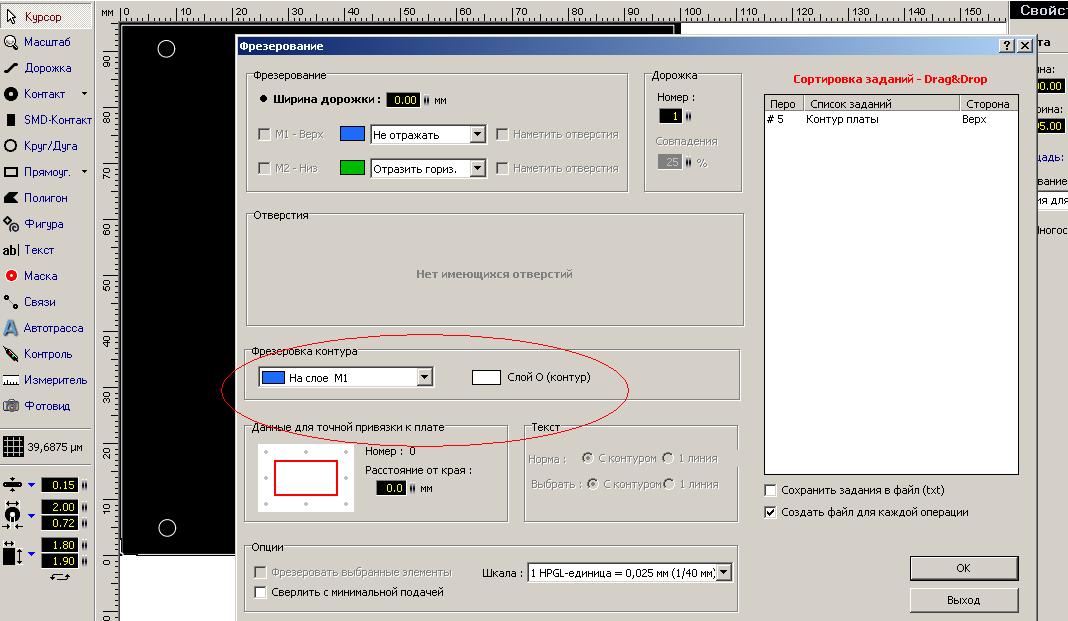Viewport: 1068px width, 621px height.
Task: Swap SMD pad dimensions arrows icon
Action: 59,577
